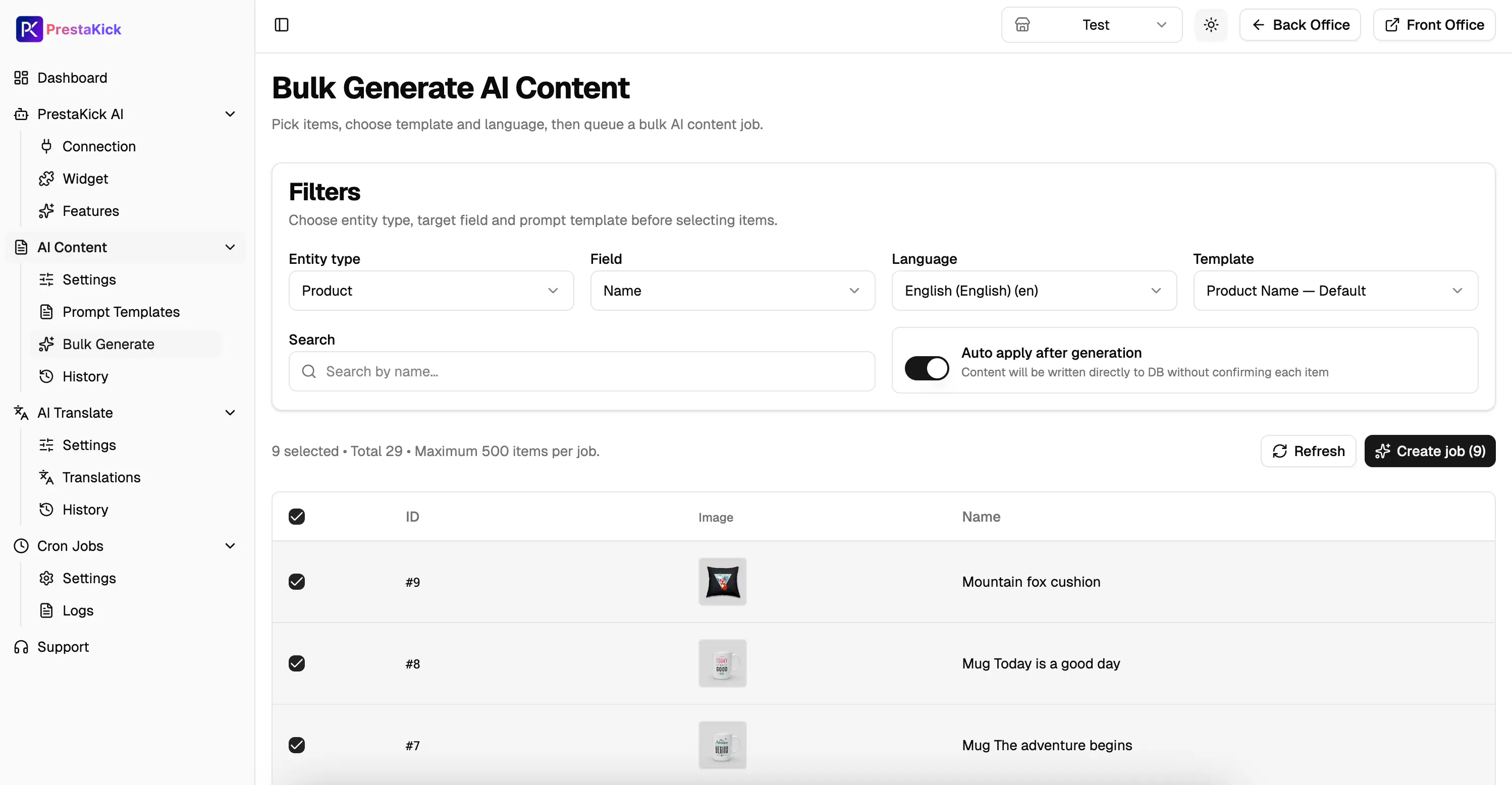
Task: Click the Refresh button
Action: click(x=1308, y=451)
